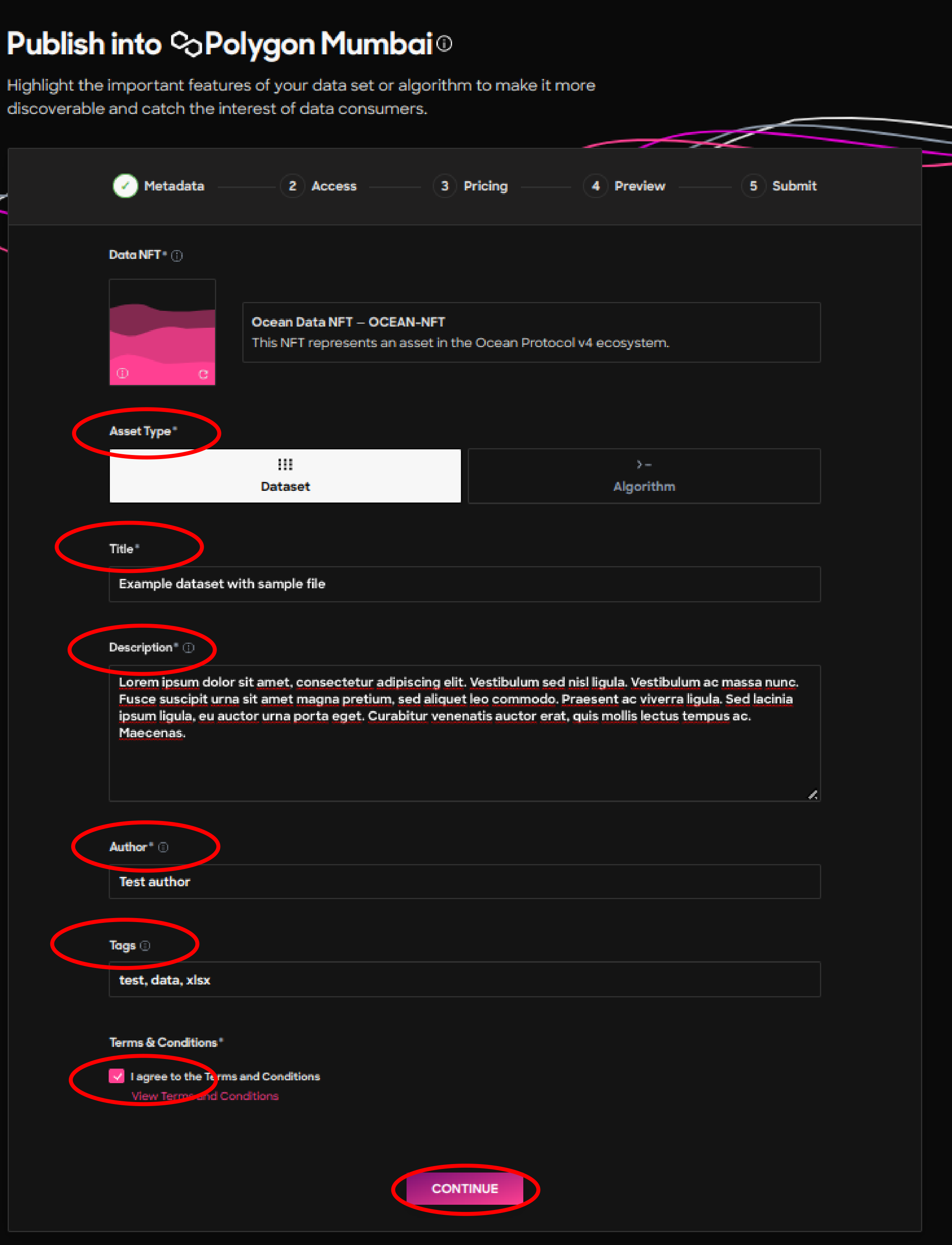
Task: Click the description textarea resize handle
Action: pyautogui.click(x=813, y=794)
